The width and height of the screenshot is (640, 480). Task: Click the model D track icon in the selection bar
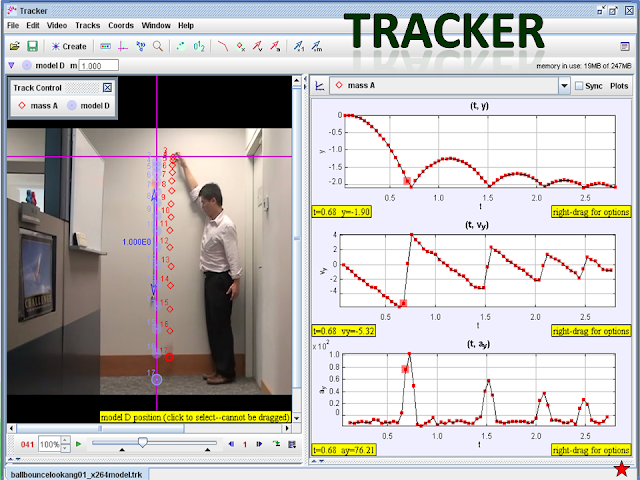tap(27, 65)
